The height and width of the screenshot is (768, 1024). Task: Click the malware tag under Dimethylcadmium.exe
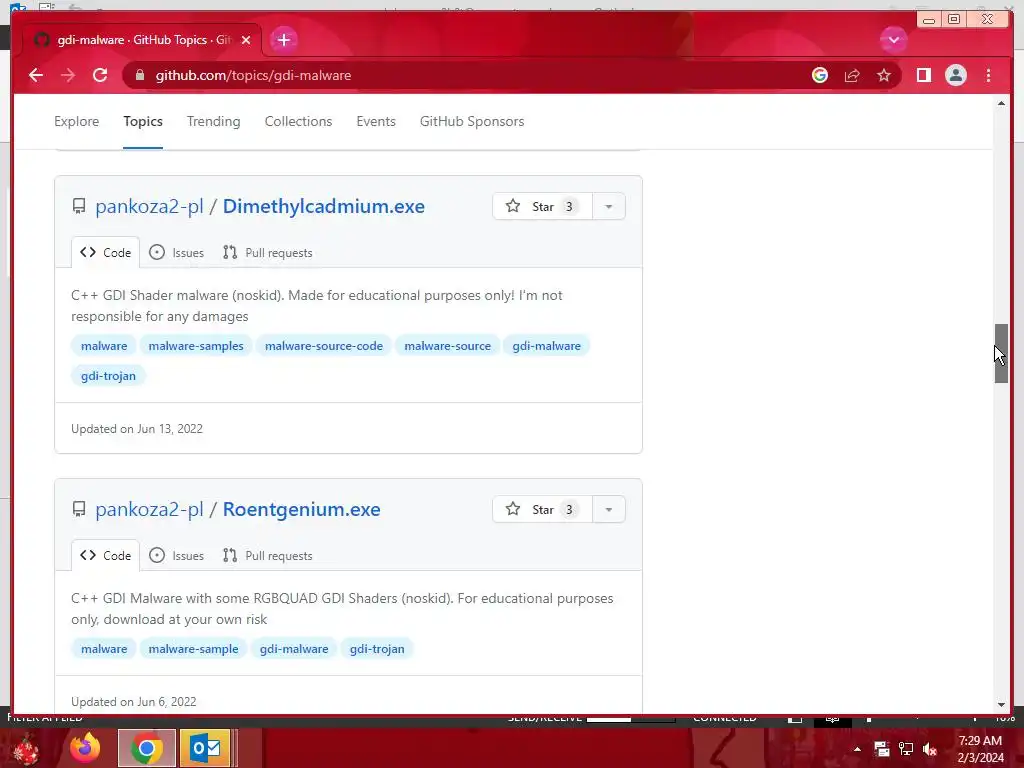[104, 346]
